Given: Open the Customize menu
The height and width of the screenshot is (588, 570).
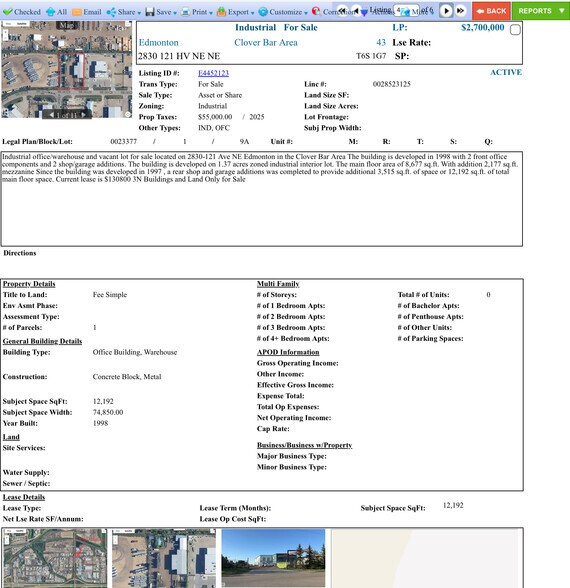Looking at the screenshot, I should (283, 12).
